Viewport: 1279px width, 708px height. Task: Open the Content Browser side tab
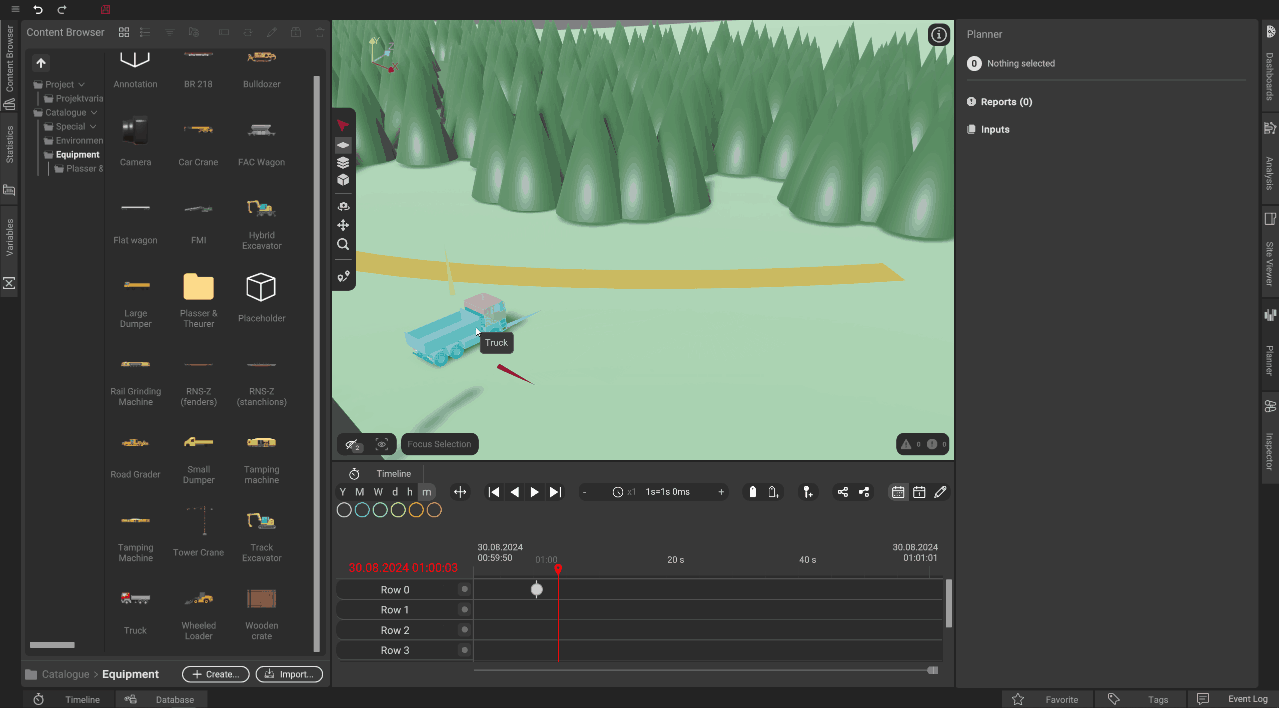[x=10, y=66]
